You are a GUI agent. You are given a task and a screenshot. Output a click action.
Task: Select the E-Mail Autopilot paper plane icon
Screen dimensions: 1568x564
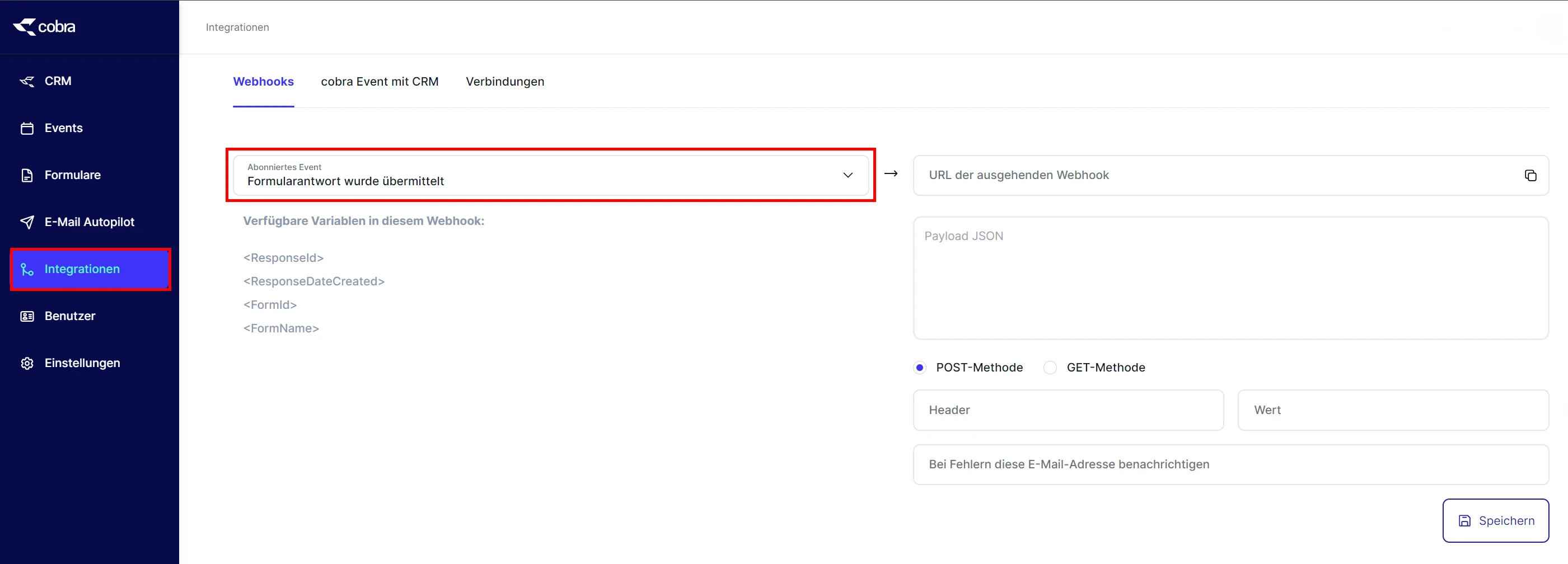[x=27, y=222]
